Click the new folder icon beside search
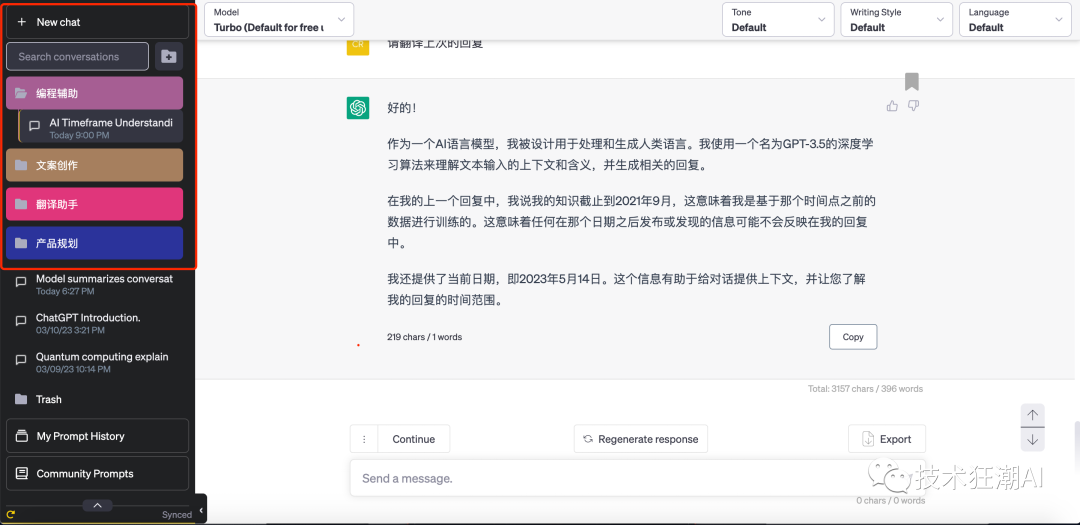 click(x=169, y=56)
